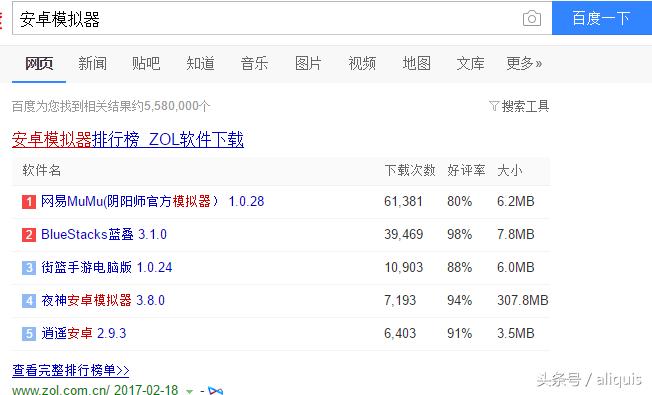Click the 7,193 download count
The height and width of the screenshot is (395, 652).
(x=400, y=300)
